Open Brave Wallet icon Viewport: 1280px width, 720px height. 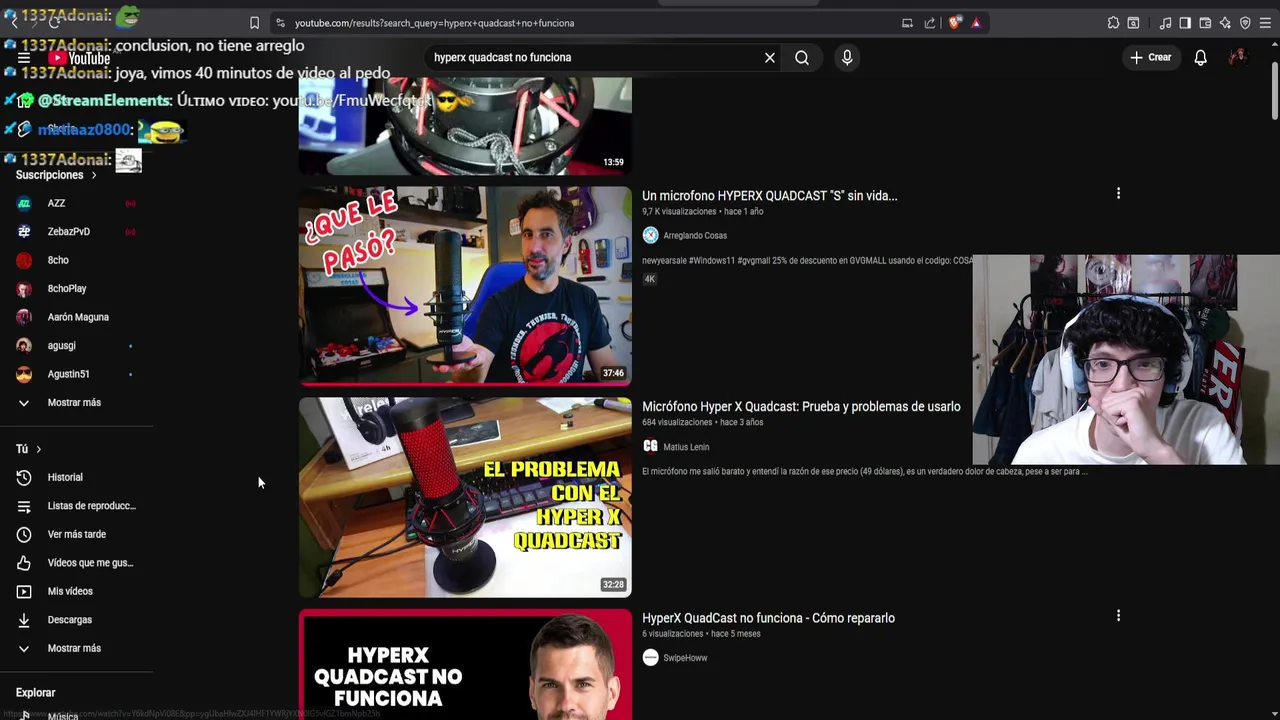(x=1205, y=23)
